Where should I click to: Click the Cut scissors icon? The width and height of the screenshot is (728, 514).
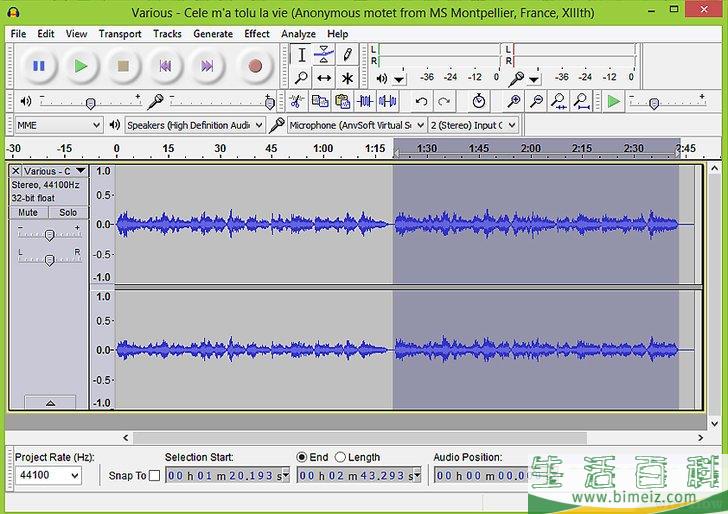point(297,101)
